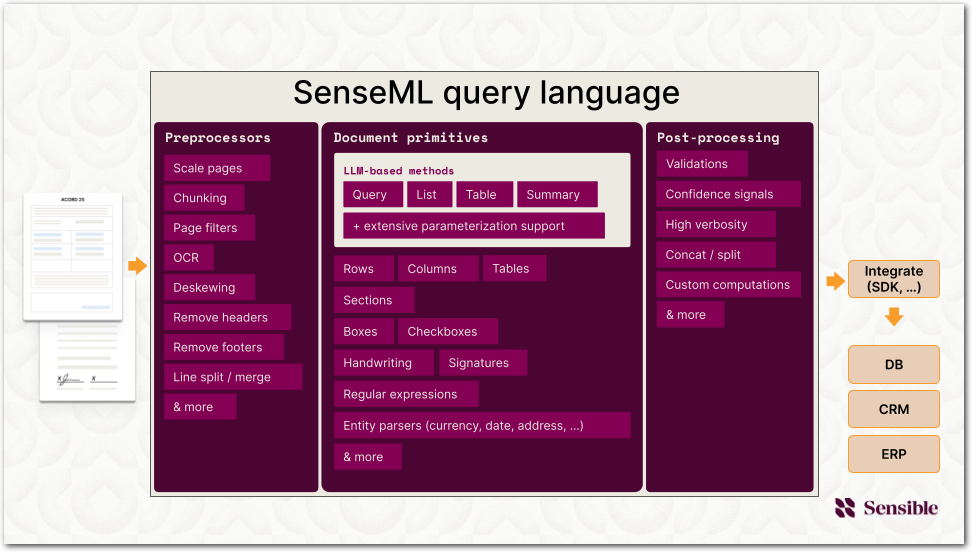Select the Validations post-processing box
The image size is (972, 552).
pyautogui.click(x=702, y=164)
